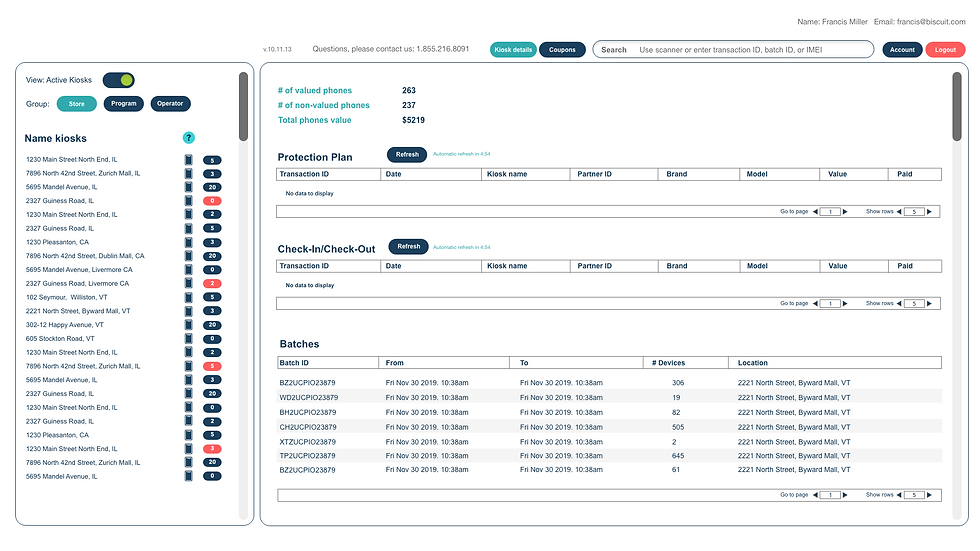This screenshot has width=980, height=551.
Task: Open batch BH2UCPIO23879
Action: (x=308, y=412)
